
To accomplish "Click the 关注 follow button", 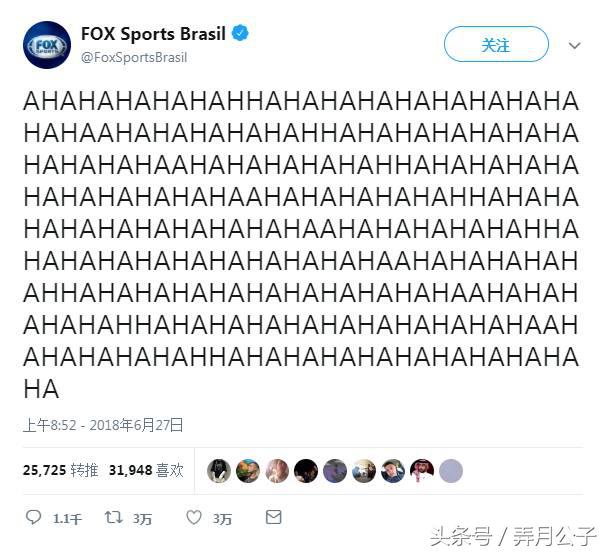I will click(x=496, y=44).
